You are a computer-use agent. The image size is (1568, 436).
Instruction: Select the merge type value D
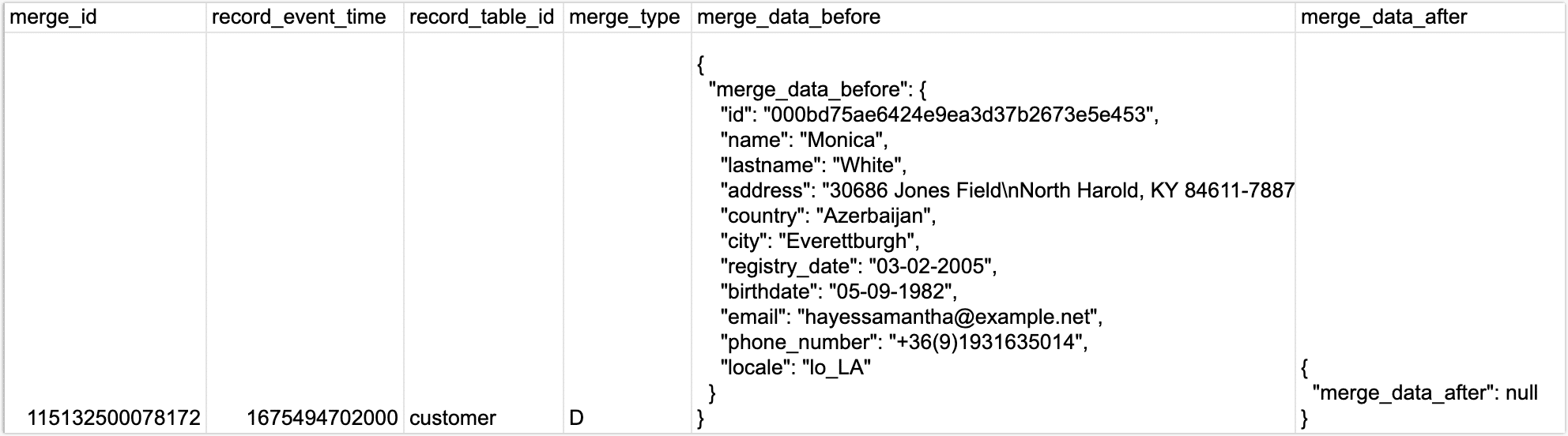(576, 418)
